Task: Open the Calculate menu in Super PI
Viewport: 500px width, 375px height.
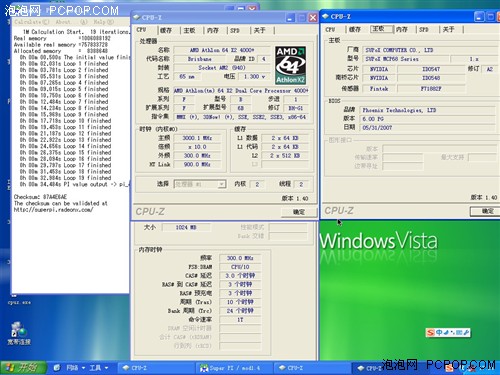Action: pos(32,22)
